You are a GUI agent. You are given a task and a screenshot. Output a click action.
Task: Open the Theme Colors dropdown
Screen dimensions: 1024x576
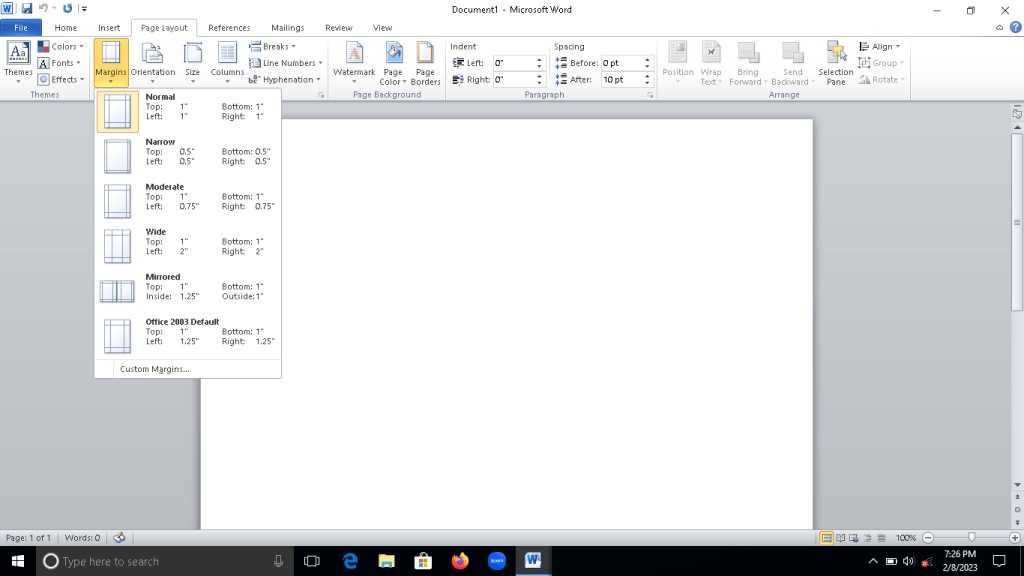61,46
